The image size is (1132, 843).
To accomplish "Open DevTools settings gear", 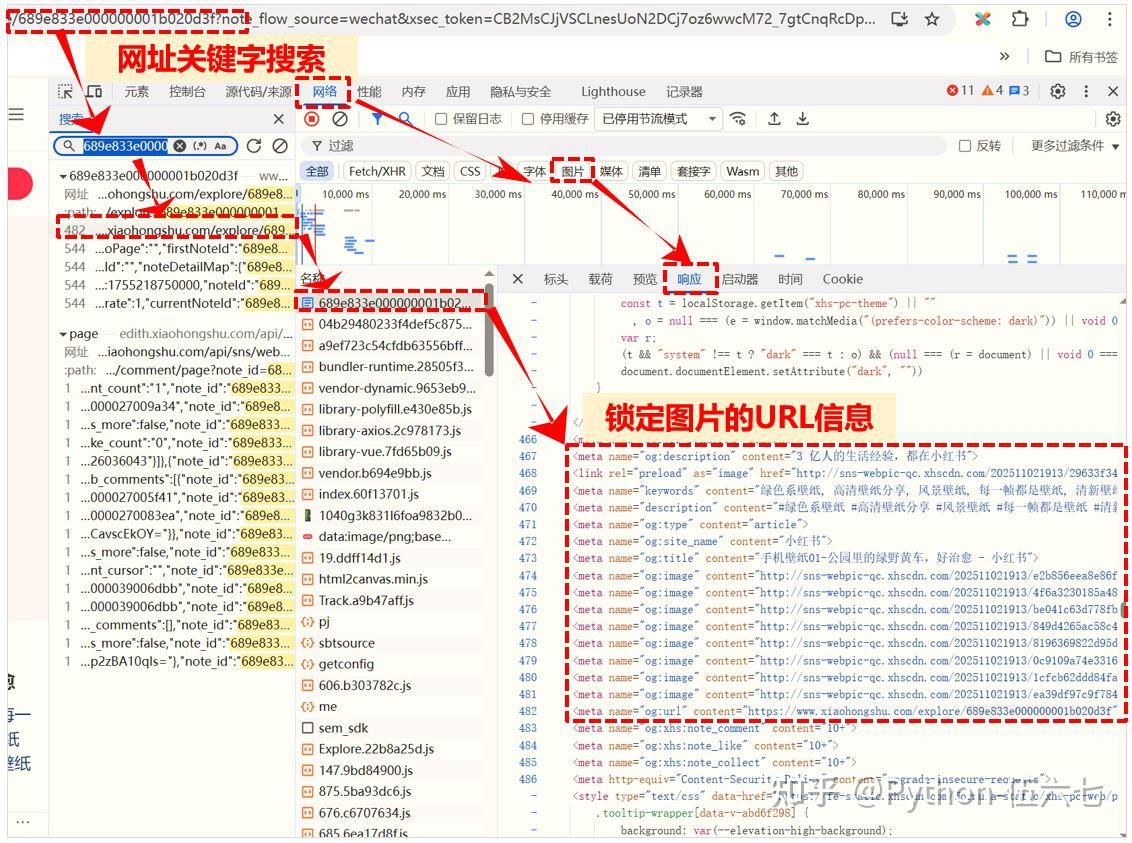I will pos(1058,91).
